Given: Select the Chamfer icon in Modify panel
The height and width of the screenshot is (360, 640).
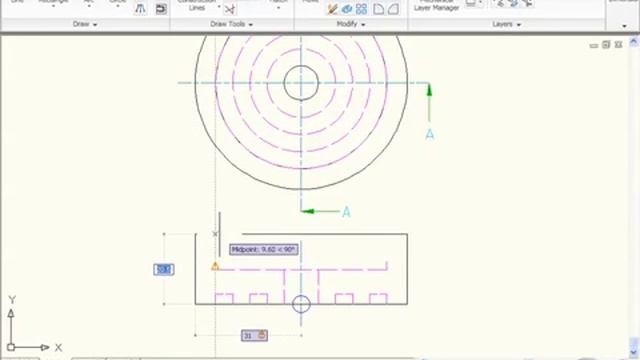Looking at the screenshot, I should (393, 9).
